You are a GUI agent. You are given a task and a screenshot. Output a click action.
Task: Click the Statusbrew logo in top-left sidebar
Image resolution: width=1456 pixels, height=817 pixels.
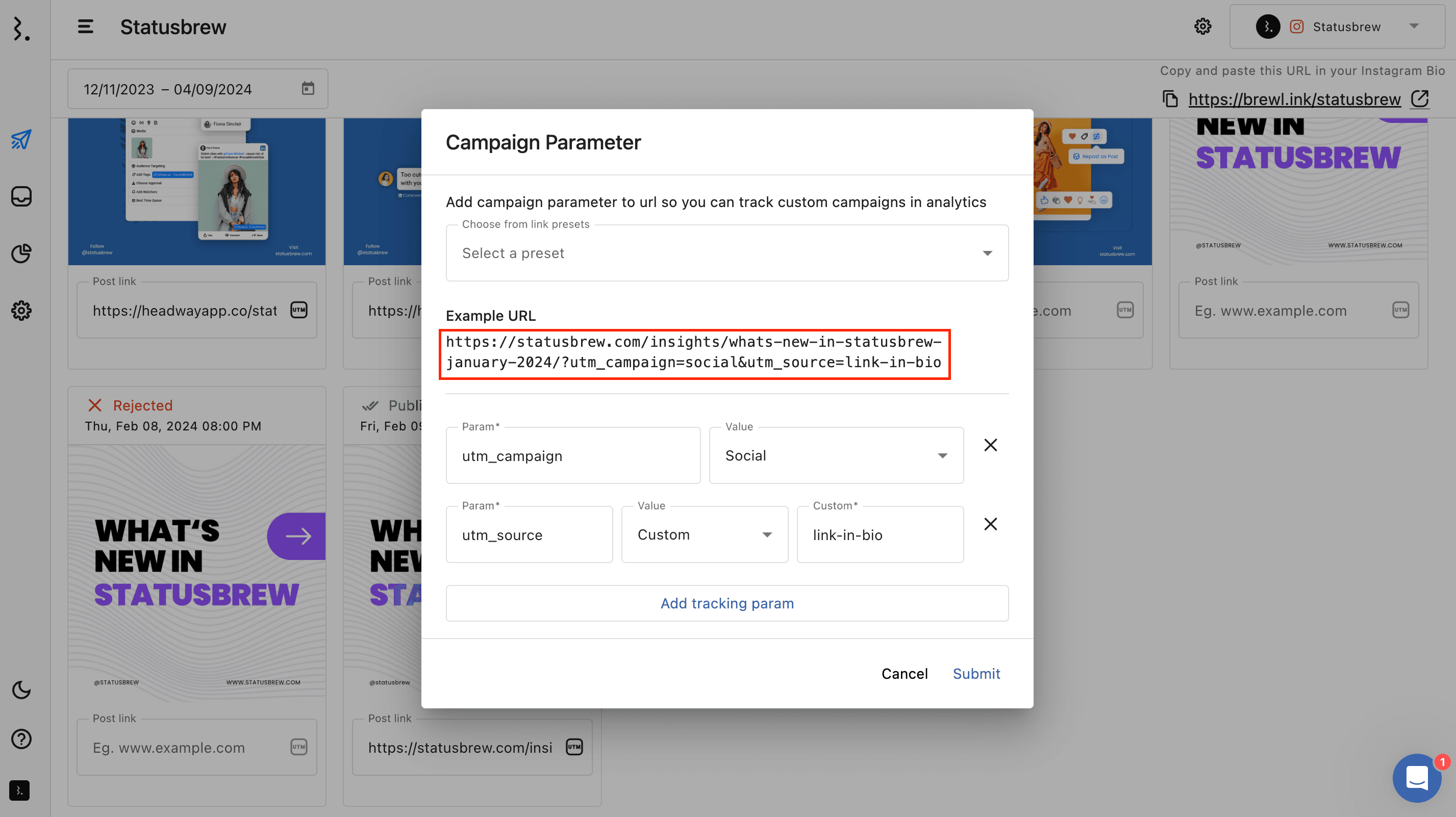[21, 28]
